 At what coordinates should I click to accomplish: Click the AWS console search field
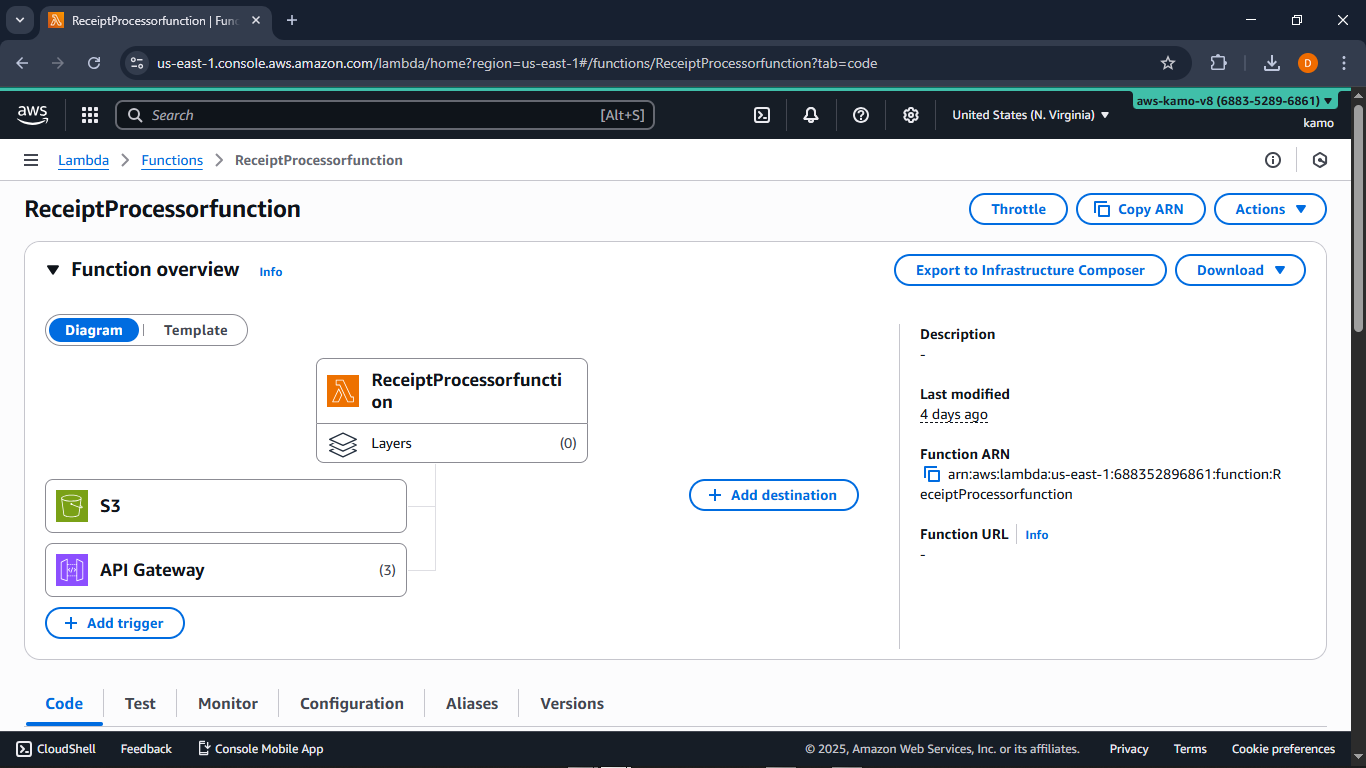(x=385, y=115)
